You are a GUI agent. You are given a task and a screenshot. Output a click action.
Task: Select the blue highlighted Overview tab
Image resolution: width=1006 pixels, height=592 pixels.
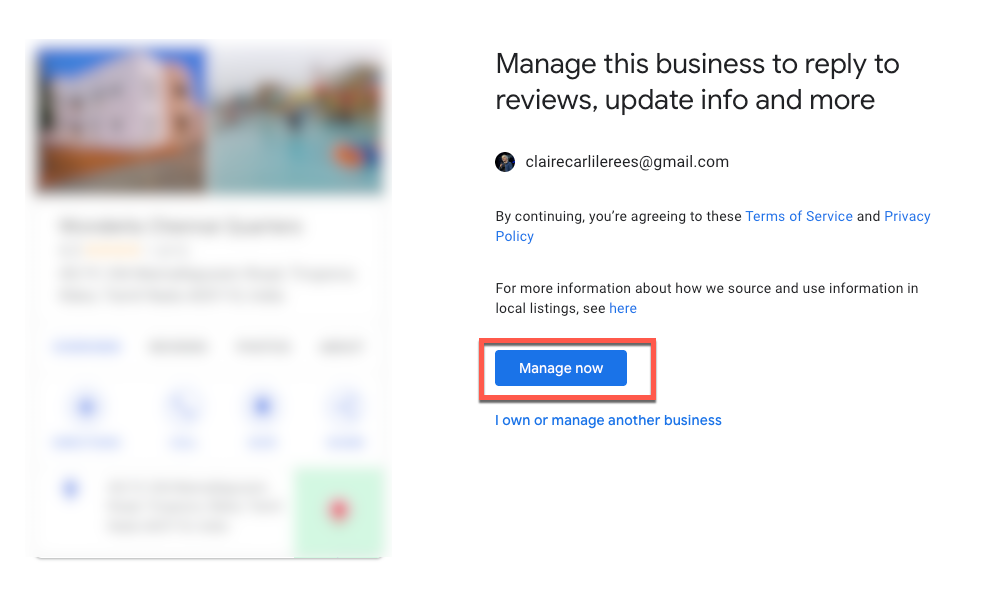coord(87,347)
